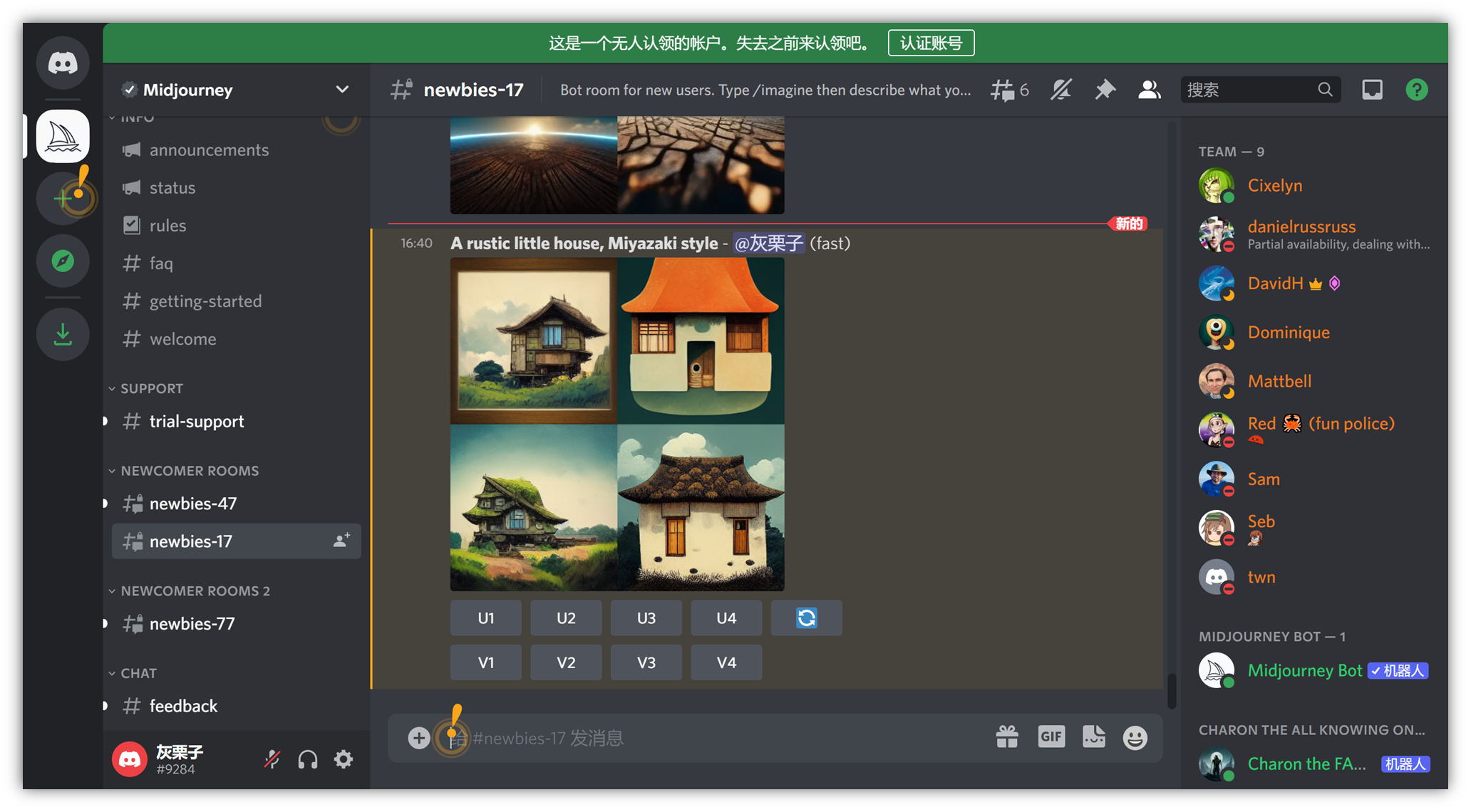The width and height of the screenshot is (1471, 812).
Task: Open the Midjourney server dropdown menu
Action: [x=342, y=90]
